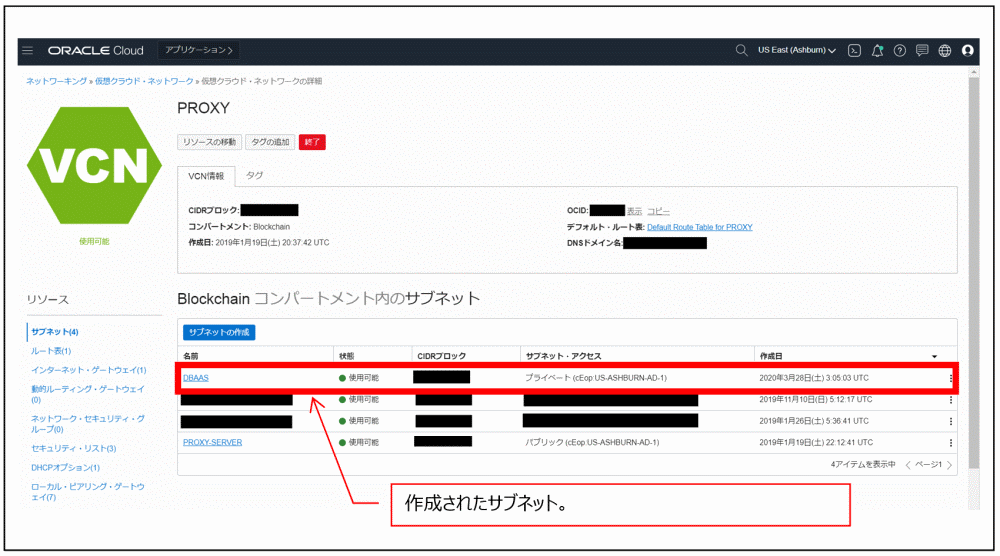This screenshot has height=556, width=1000.
Task: Open the hamburger navigation menu
Action: click(27, 50)
